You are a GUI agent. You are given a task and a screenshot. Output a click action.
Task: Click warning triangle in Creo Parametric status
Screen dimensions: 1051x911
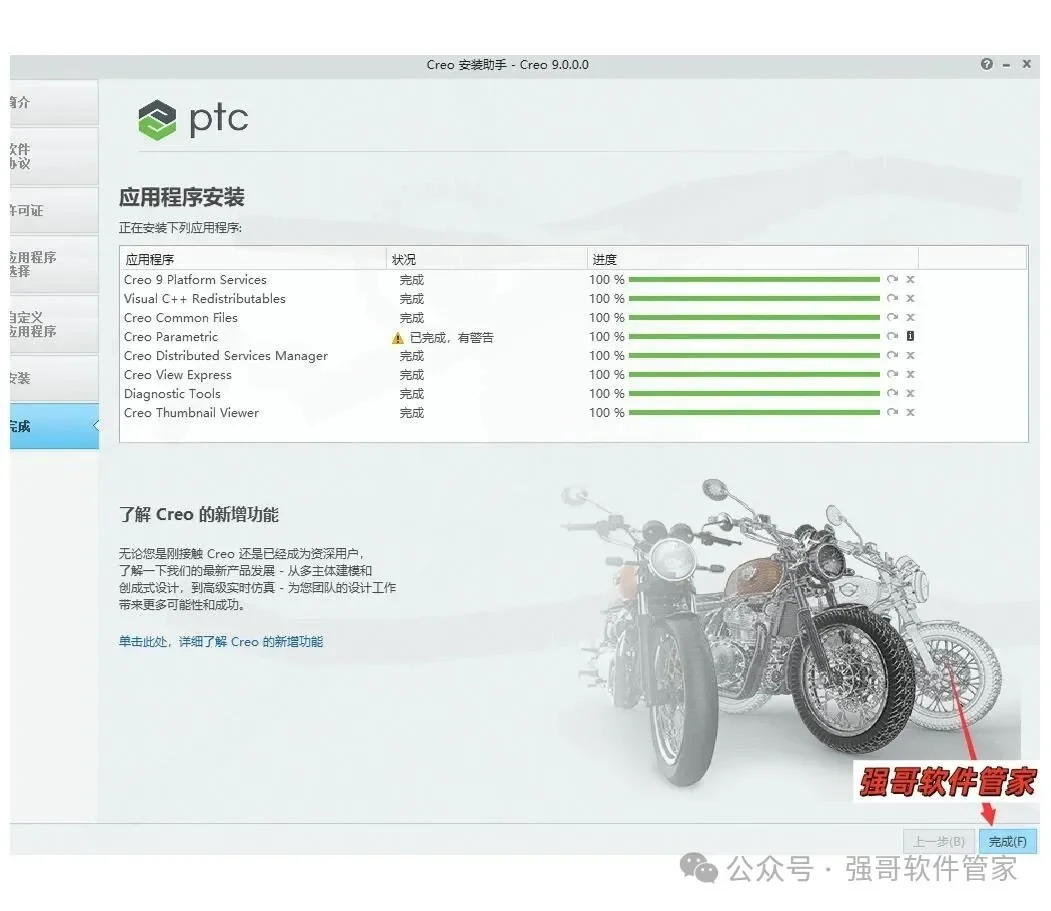click(397, 338)
